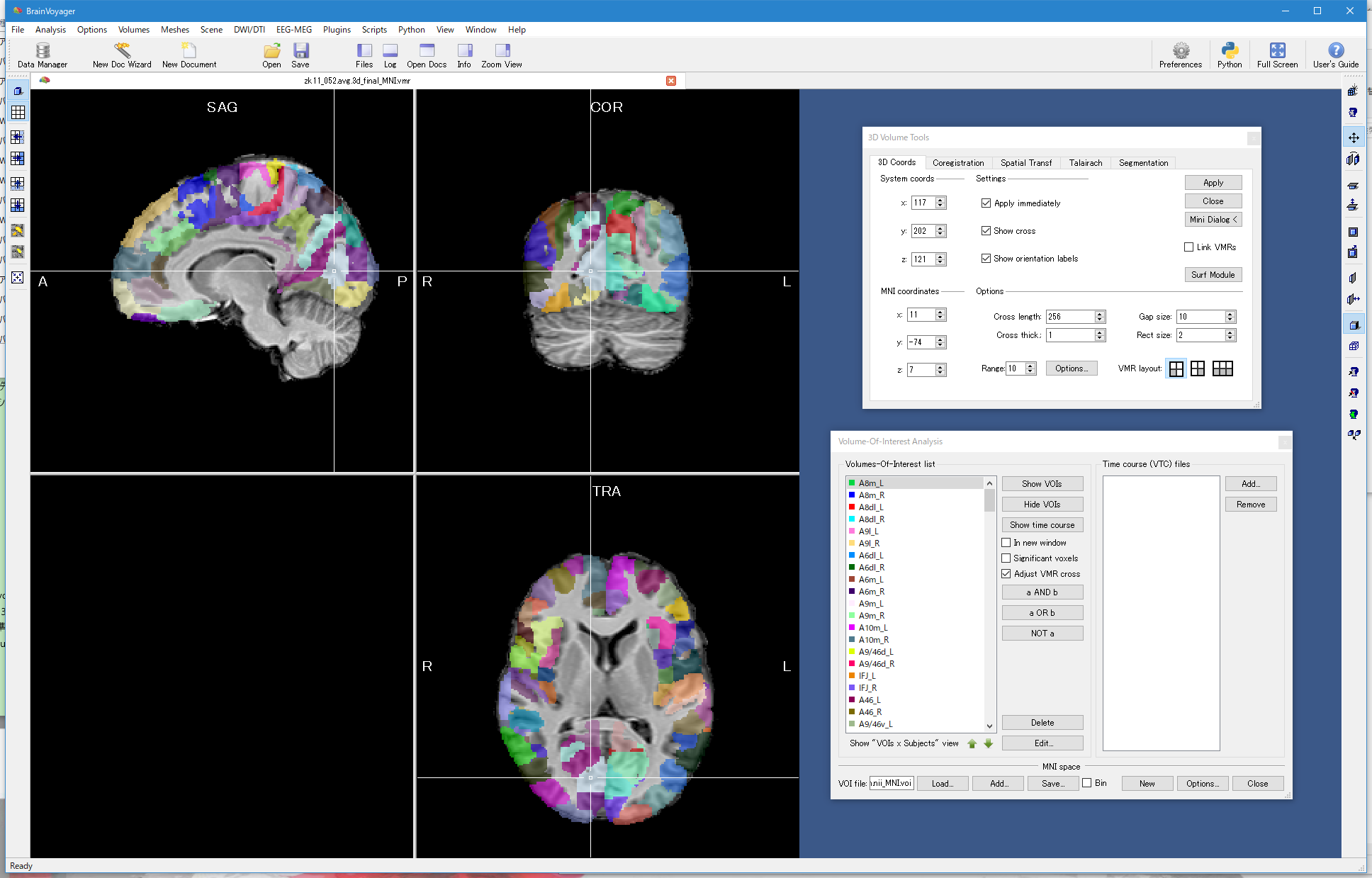The image size is (1372, 878).
Task: Toggle Adjust VMR cross checkbox
Action: pyautogui.click(x=1006, y=574)
